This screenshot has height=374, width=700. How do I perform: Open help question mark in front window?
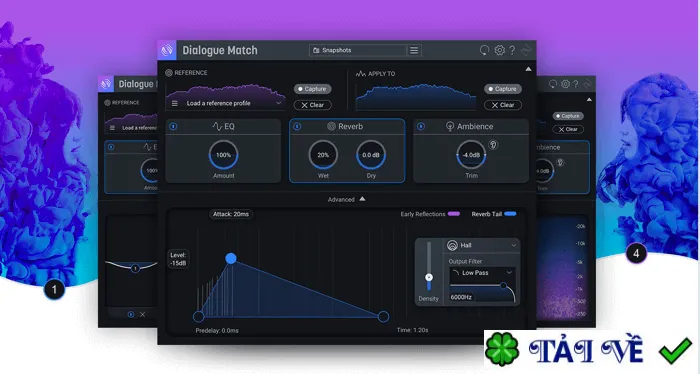click(512, 50)
